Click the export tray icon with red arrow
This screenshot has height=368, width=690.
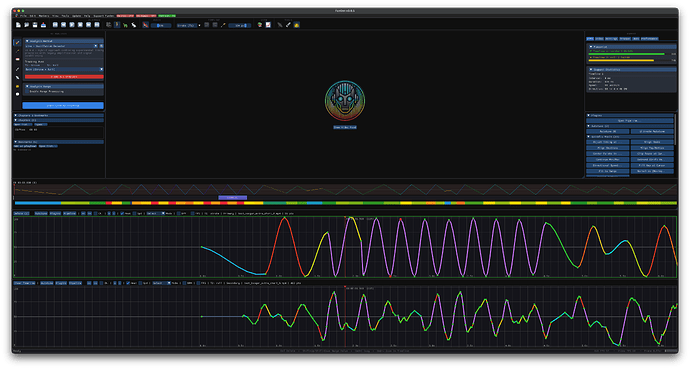point(44,25)
